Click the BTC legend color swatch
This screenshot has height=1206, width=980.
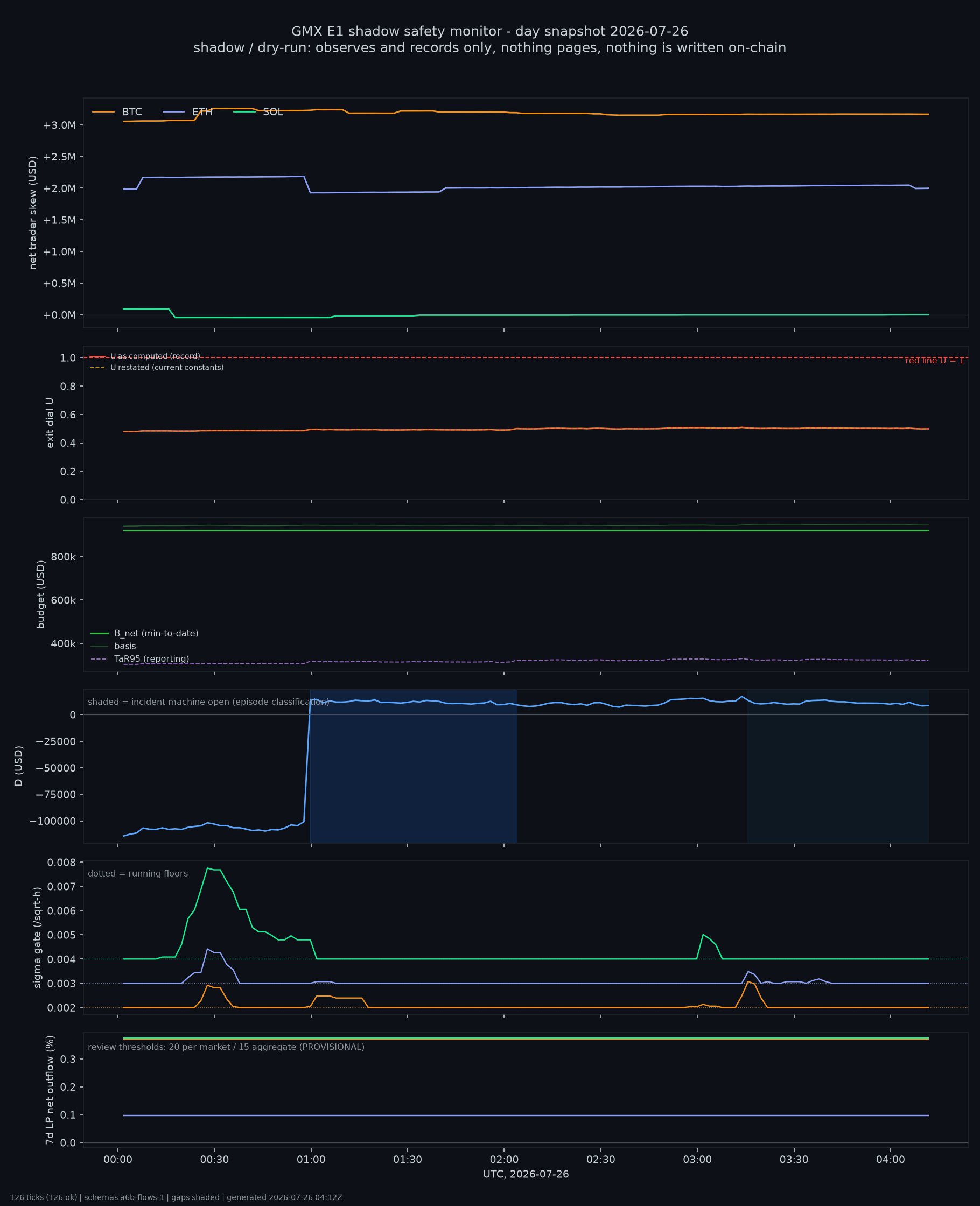click(x=103, y=112)
